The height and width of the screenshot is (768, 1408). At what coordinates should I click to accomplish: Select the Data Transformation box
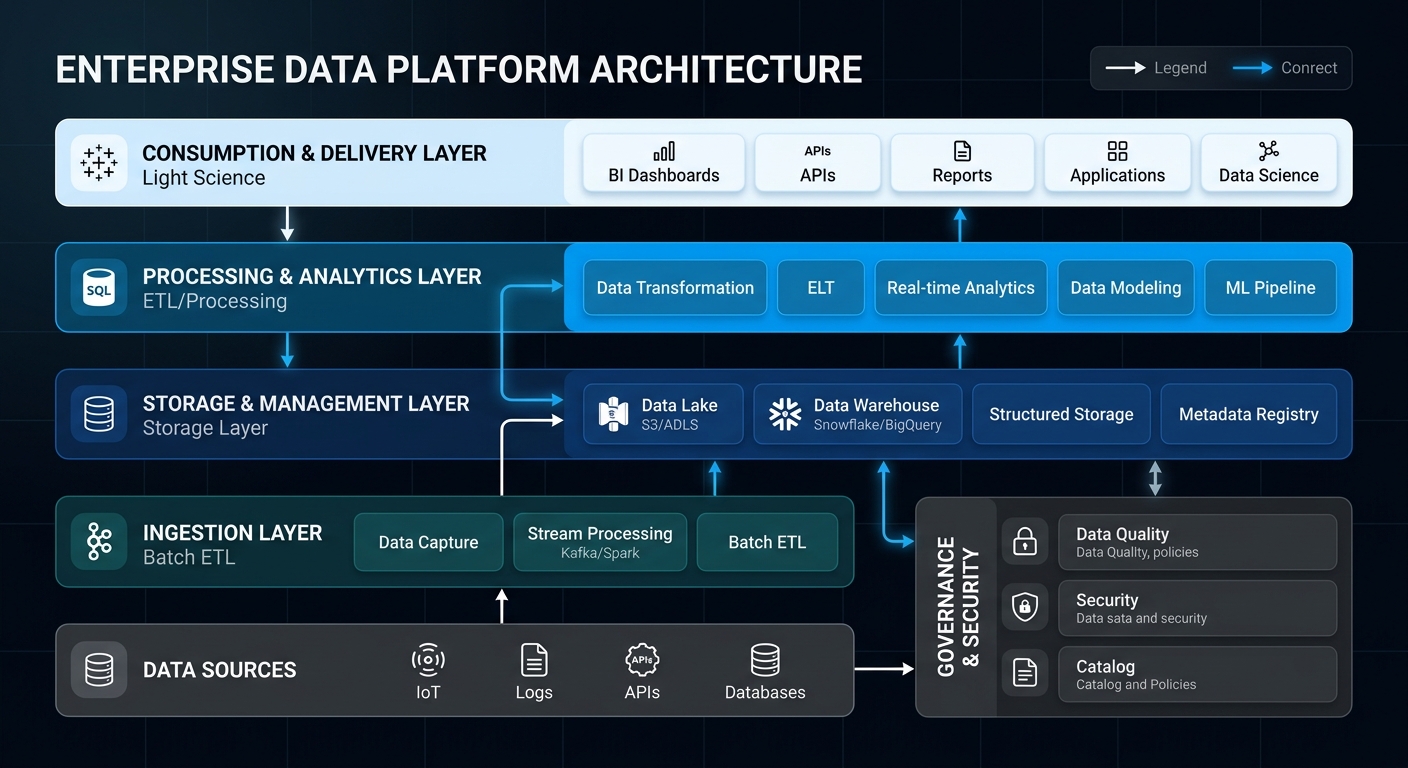[675, 288]
